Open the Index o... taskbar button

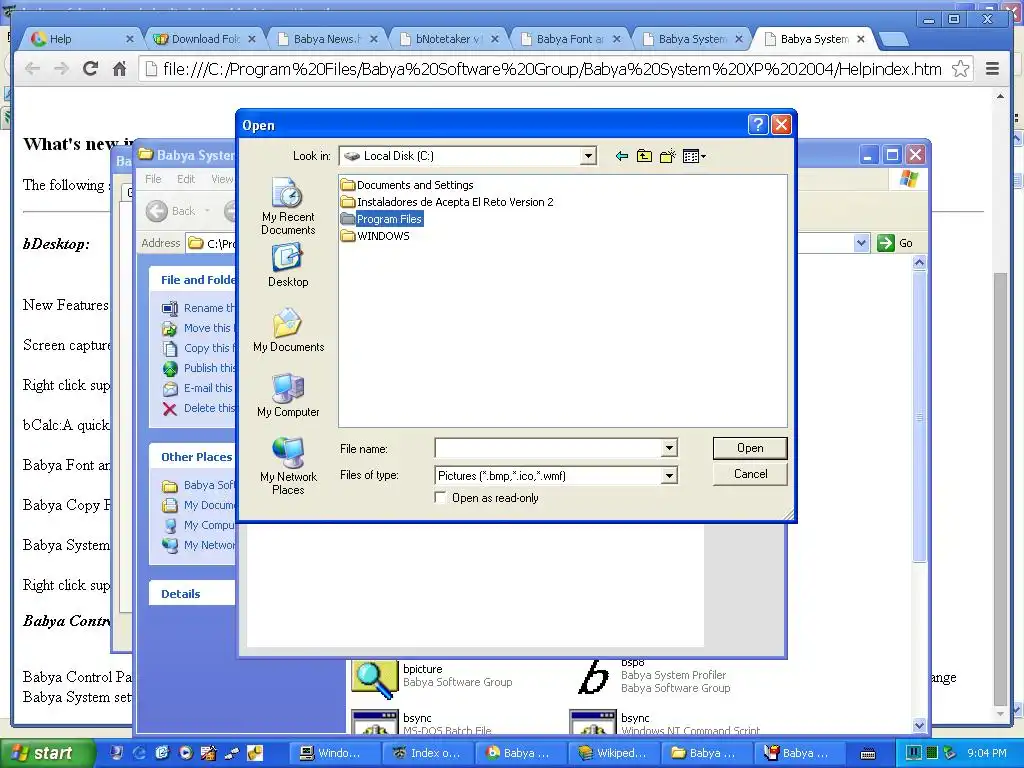point(428,753)
